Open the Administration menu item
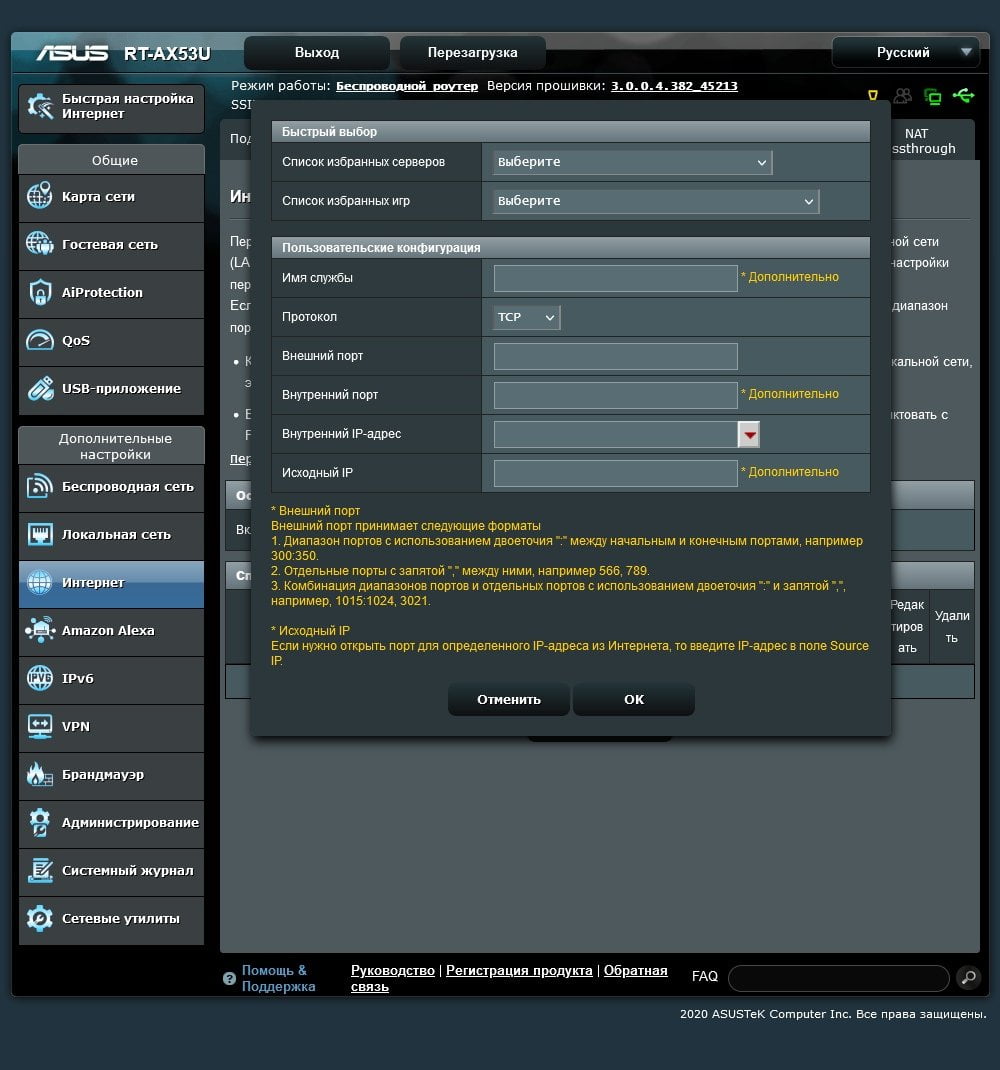 pyautogui.click(x=111, y=823)
